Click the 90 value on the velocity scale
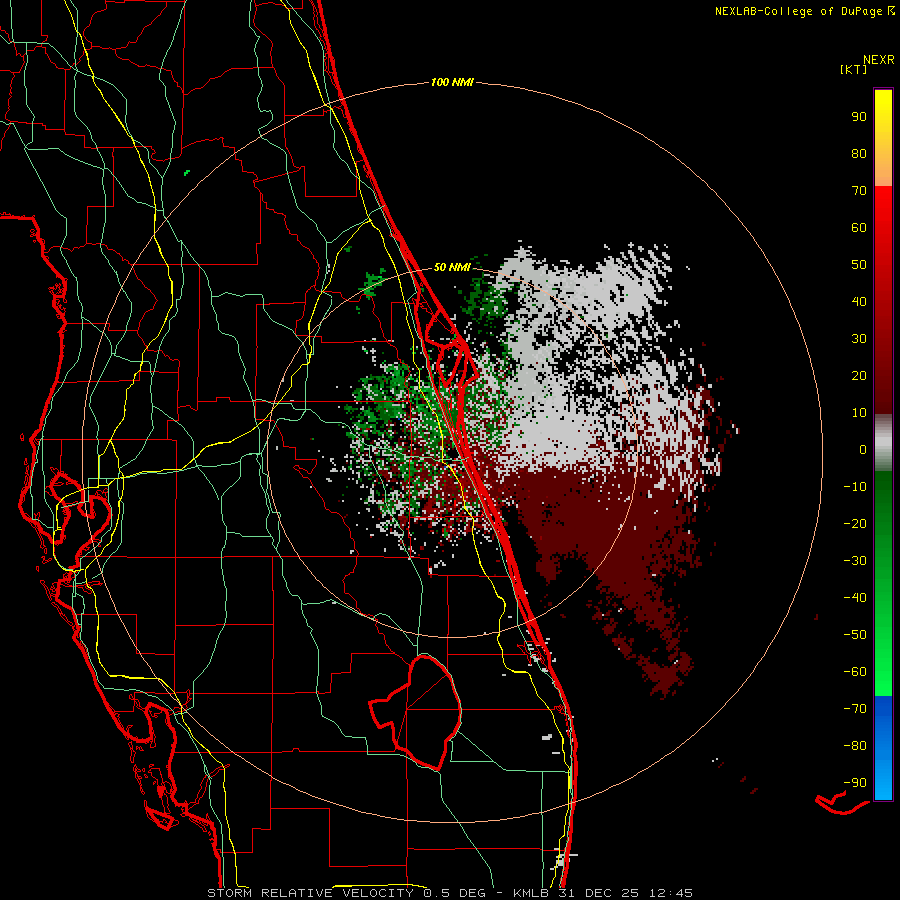The image size is (900, 900). (859, 117)
